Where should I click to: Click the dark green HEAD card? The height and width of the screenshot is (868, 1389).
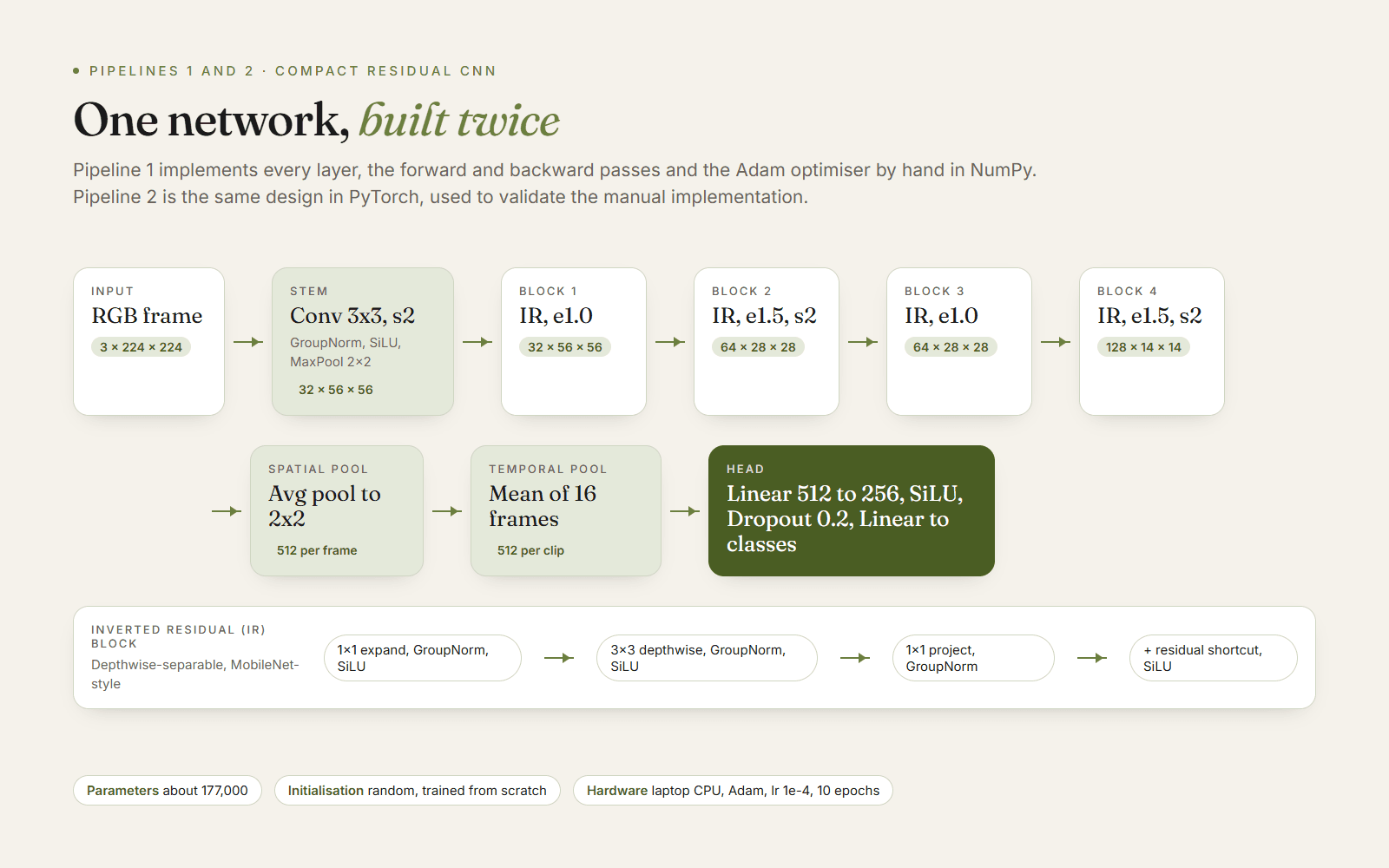852,510
